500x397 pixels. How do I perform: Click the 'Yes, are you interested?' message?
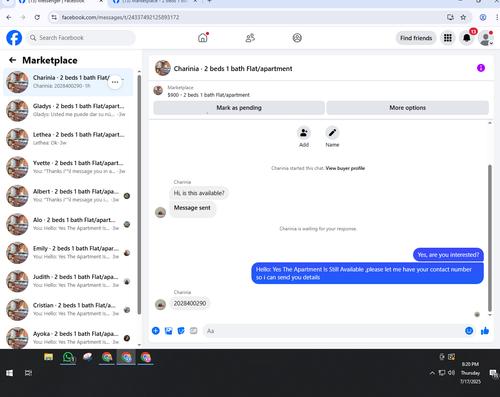coord(448,255)
